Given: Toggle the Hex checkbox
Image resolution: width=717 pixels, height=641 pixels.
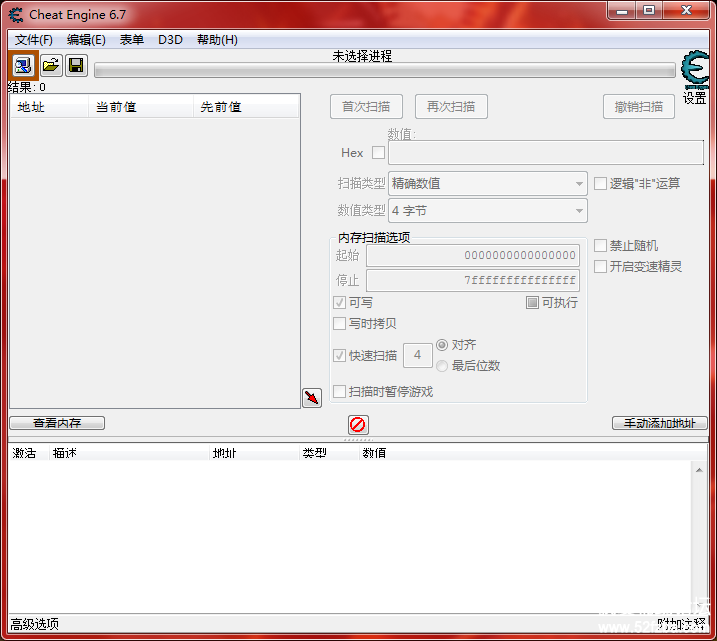Looking at the screenshot, I should pos(378,153).
